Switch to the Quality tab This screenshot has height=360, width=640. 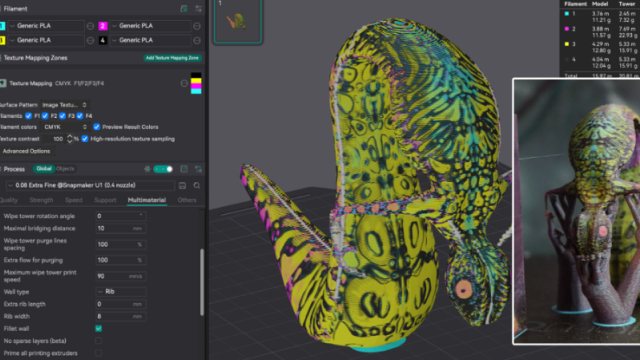(9, 200)
